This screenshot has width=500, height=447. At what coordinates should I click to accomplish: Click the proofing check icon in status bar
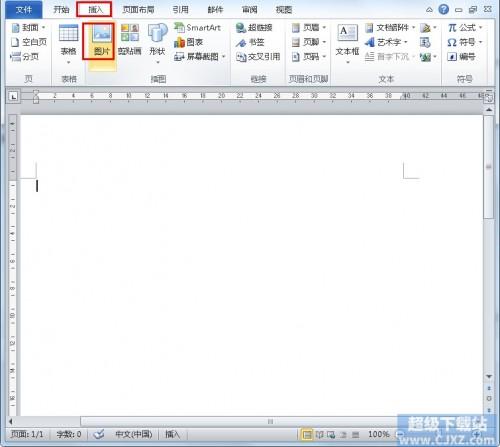click(99, 434)
